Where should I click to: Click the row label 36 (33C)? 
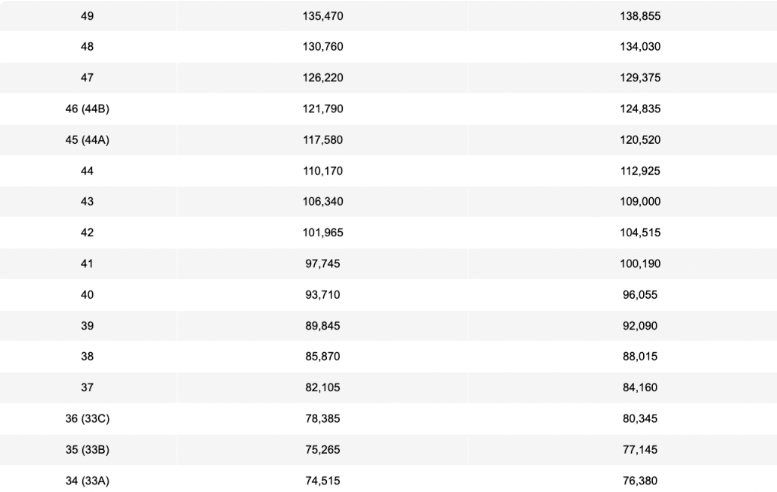pos(87,419)
